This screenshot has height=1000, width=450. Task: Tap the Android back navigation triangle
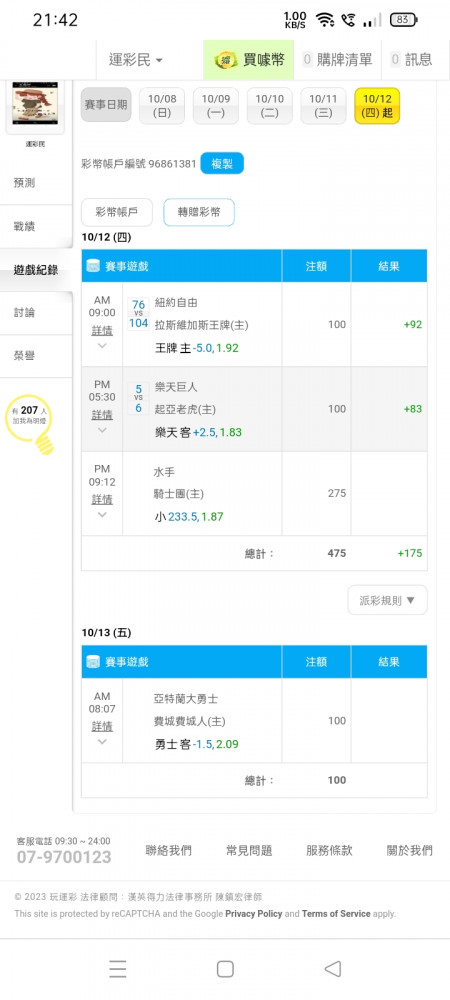pyautogui.click(x=332, y=969)
